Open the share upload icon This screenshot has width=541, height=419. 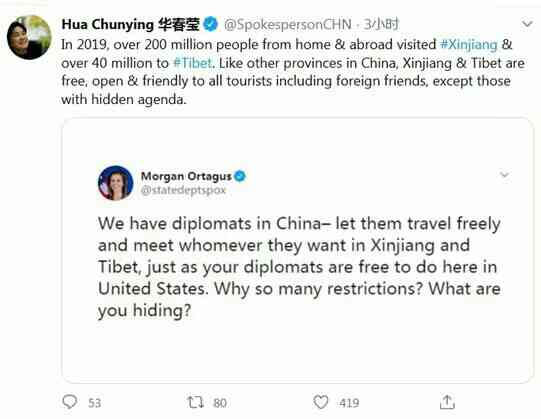(447, 402)
